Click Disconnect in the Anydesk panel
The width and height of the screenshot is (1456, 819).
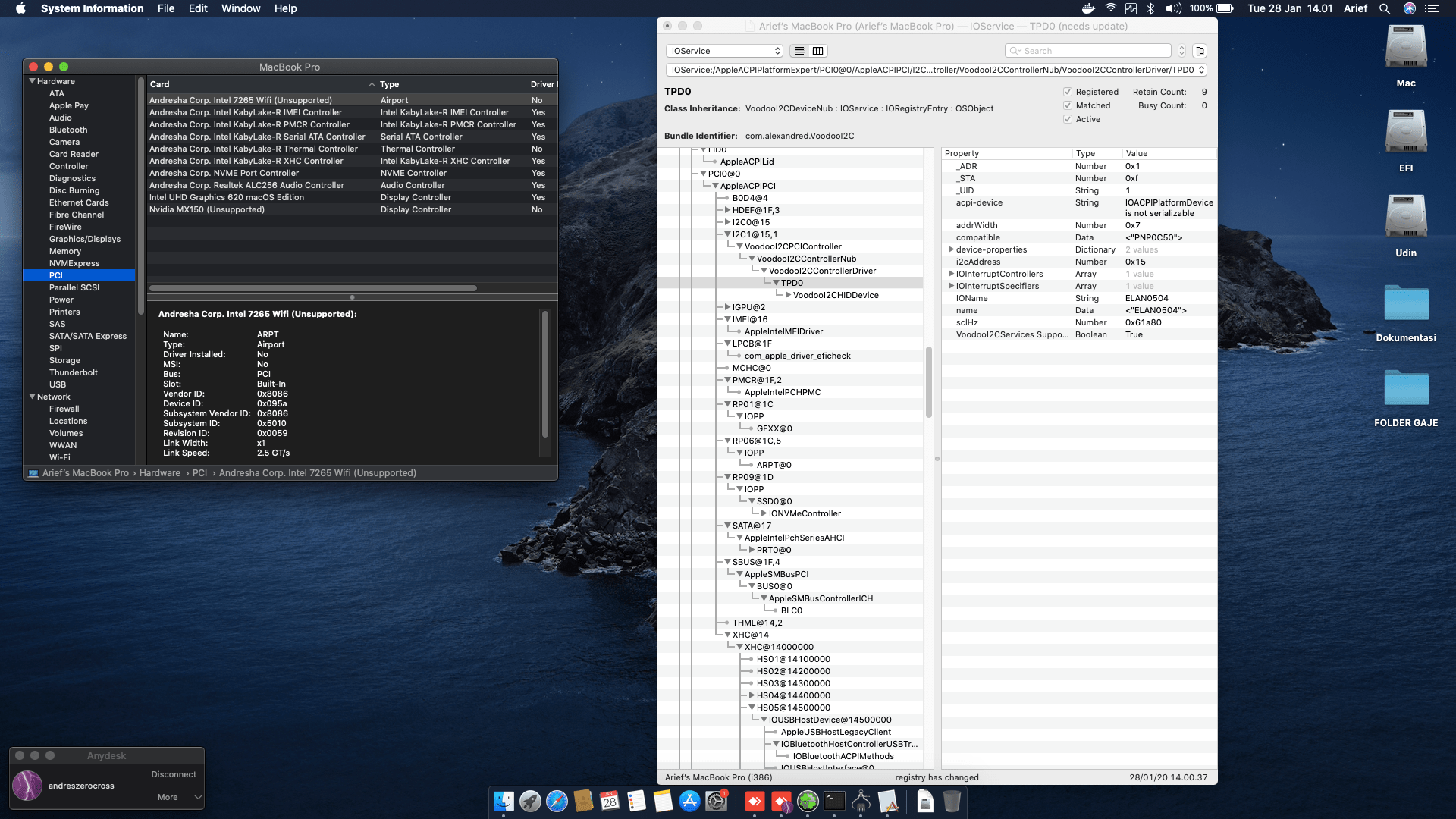click(x=174, y=774)
